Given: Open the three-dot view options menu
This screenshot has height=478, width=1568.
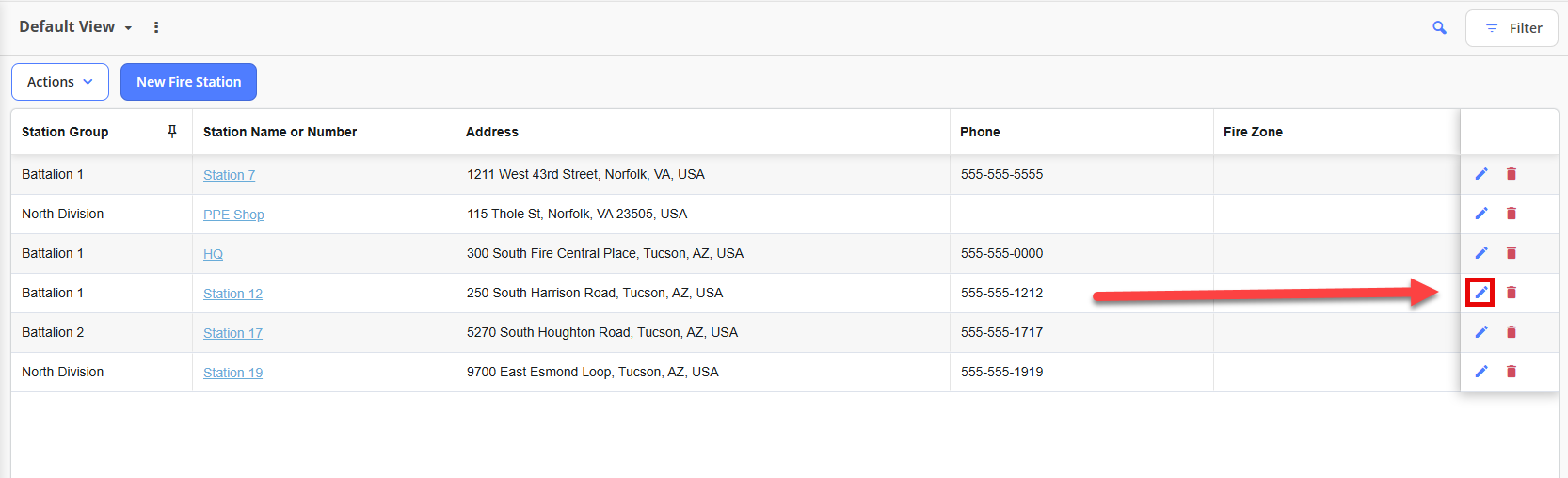Looking at the screenshot, I should pyautogui.click(x=156, y=27).
